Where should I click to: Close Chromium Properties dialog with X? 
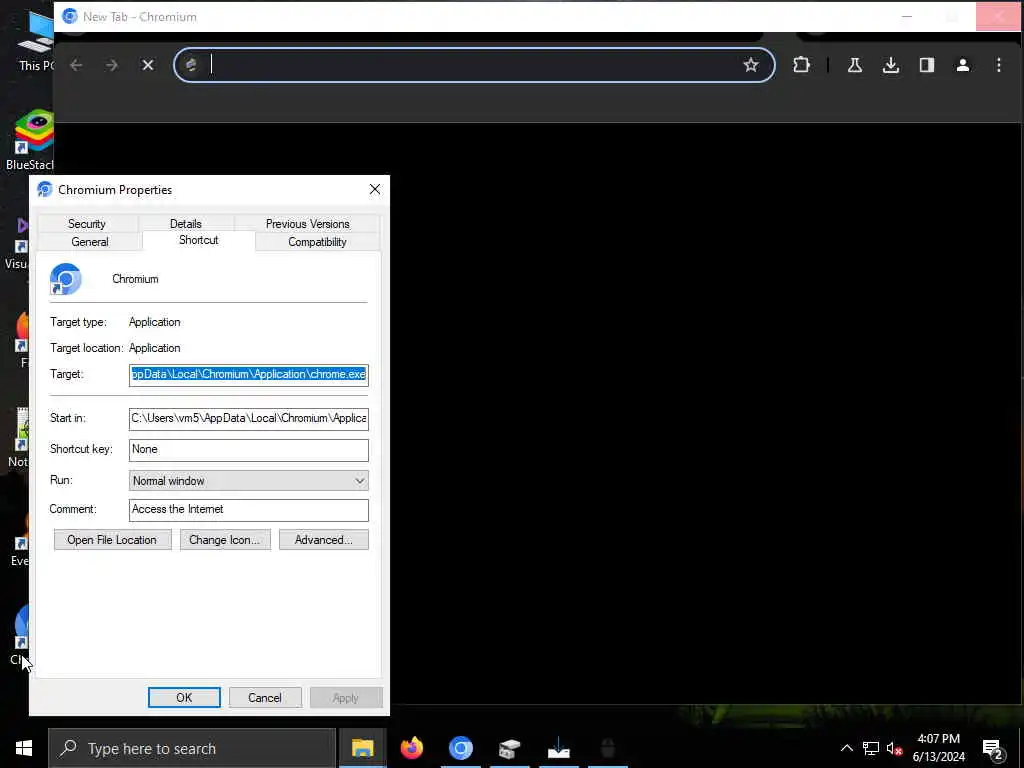pos(375,189)
